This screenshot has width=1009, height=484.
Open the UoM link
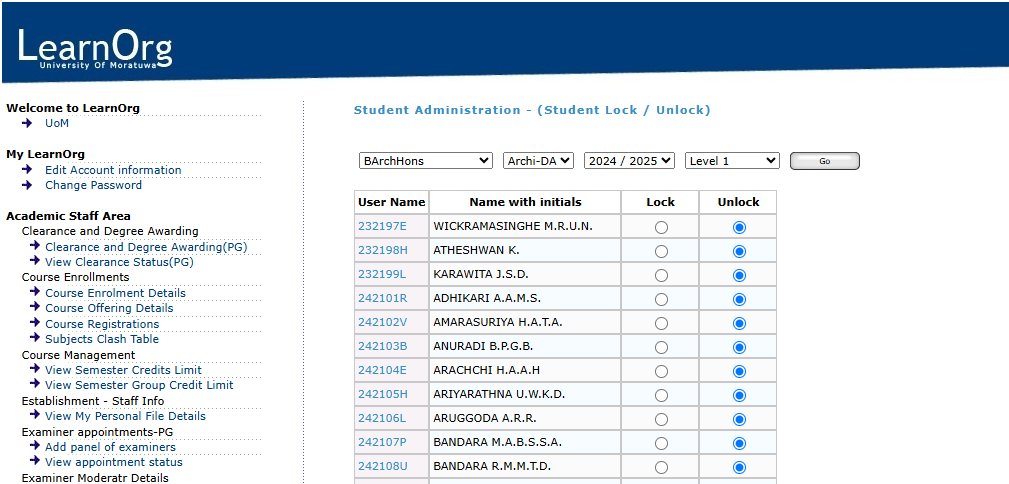57,124
